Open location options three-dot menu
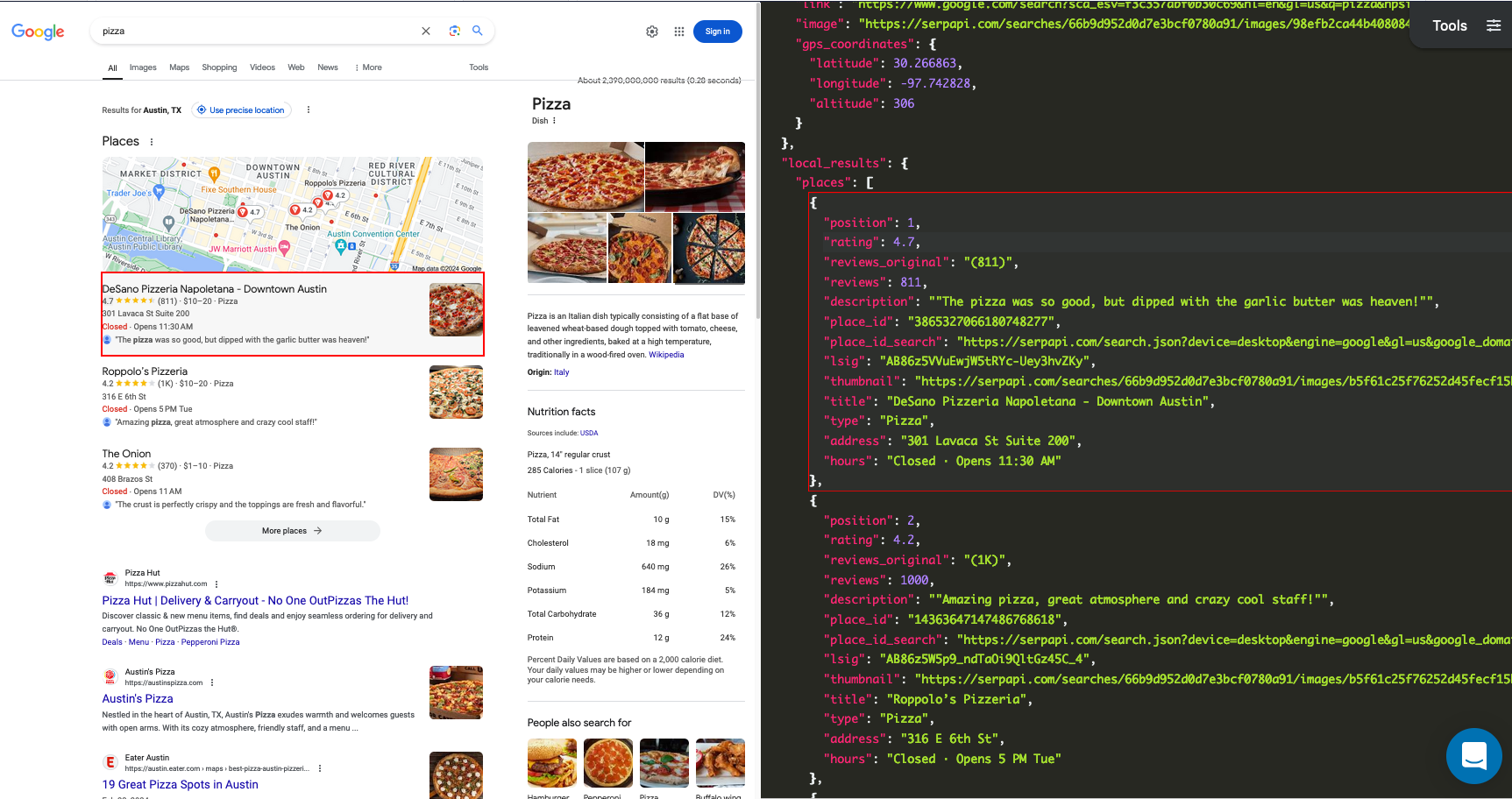 click(x=309, y=110)
